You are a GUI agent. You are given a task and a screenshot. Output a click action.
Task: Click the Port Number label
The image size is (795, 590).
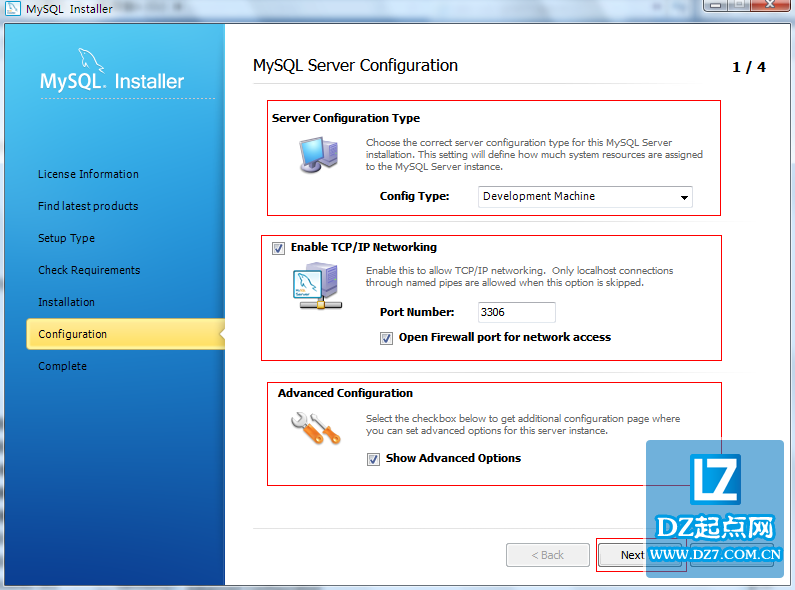[417, 312]
